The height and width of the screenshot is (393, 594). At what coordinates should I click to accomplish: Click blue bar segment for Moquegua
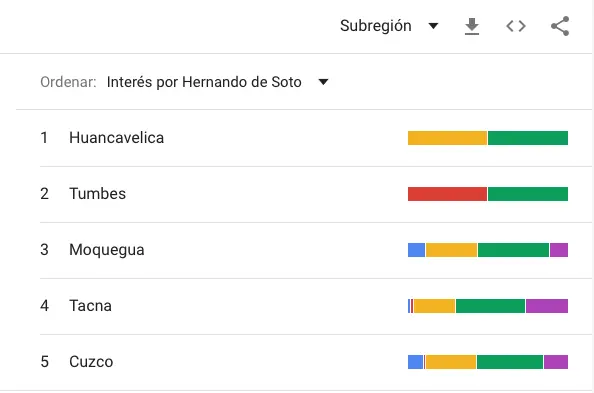[x=416, y=250]
